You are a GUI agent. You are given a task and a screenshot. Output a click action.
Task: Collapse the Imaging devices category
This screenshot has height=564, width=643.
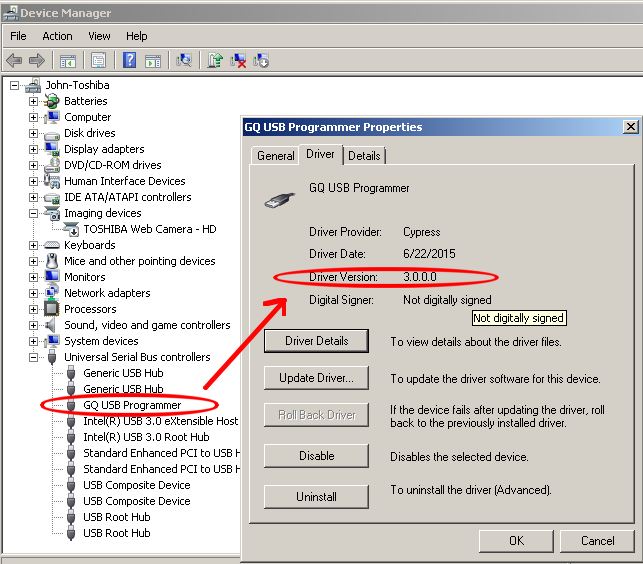[x=33, y=213]
